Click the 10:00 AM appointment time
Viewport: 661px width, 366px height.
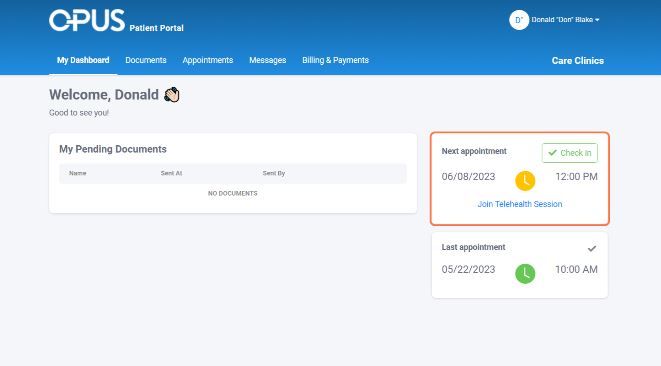coord(576,269)
